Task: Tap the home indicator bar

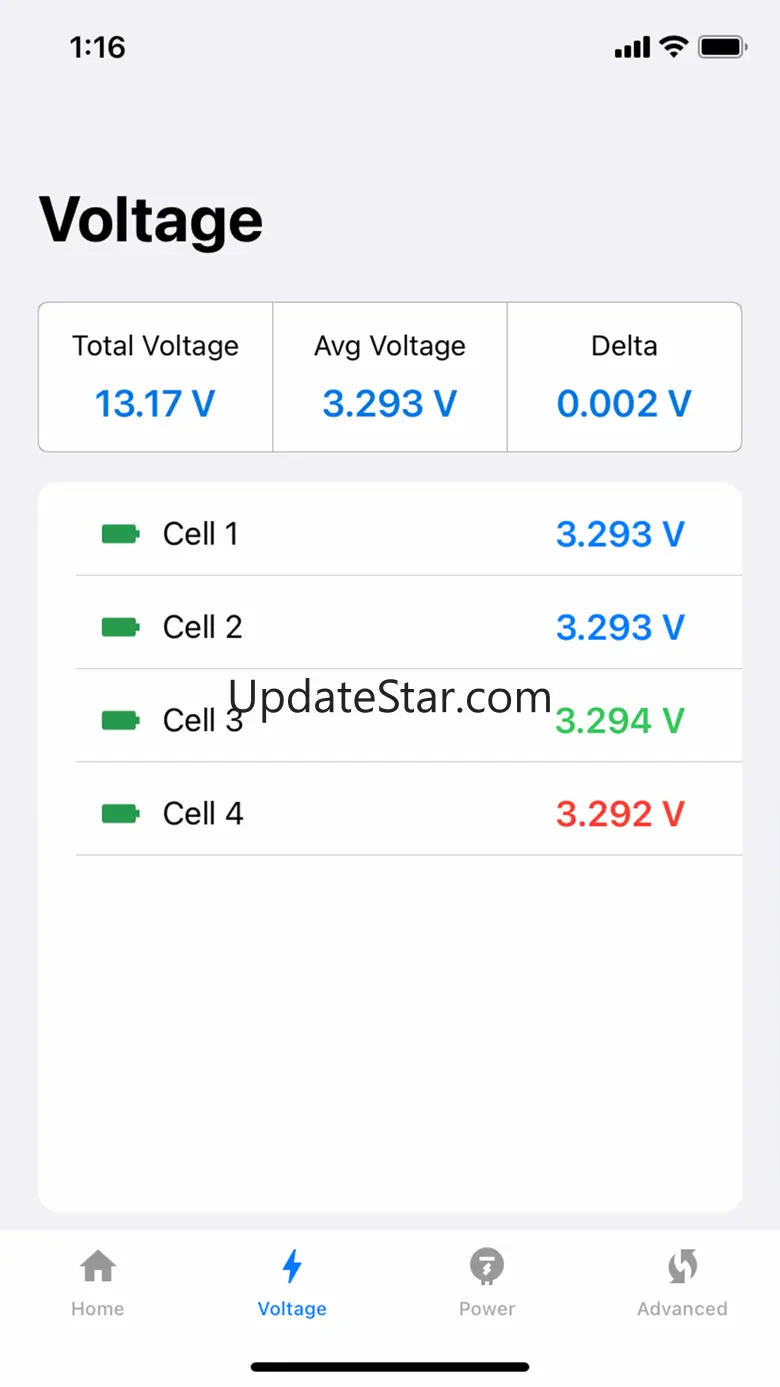Action: pos(390,1366)
